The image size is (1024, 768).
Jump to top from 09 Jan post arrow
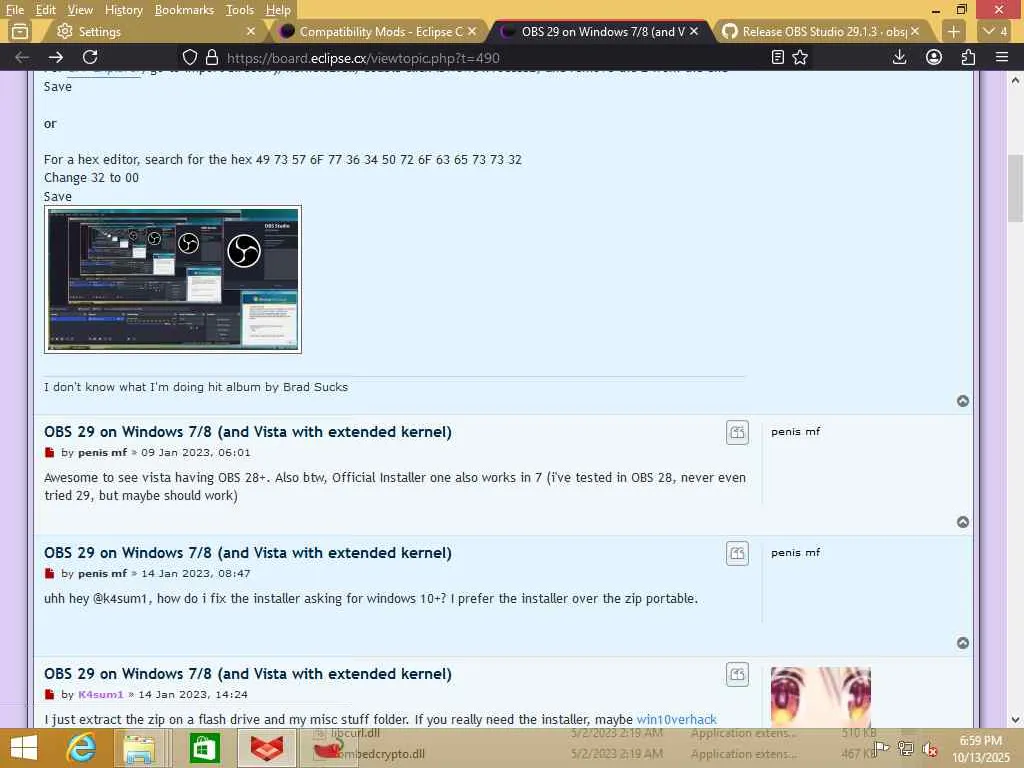[x=963, y=522]
